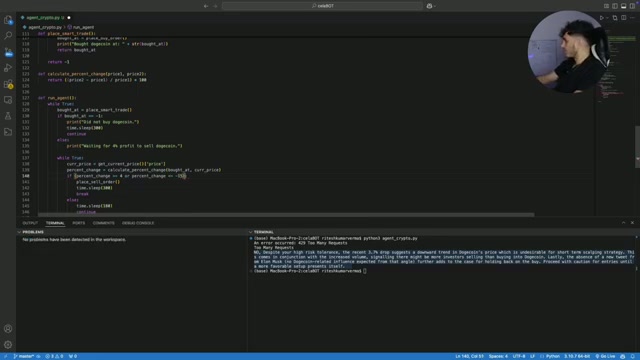
Task: Collapse the TERMINAL section chevron
Action: tap(251, 232)
